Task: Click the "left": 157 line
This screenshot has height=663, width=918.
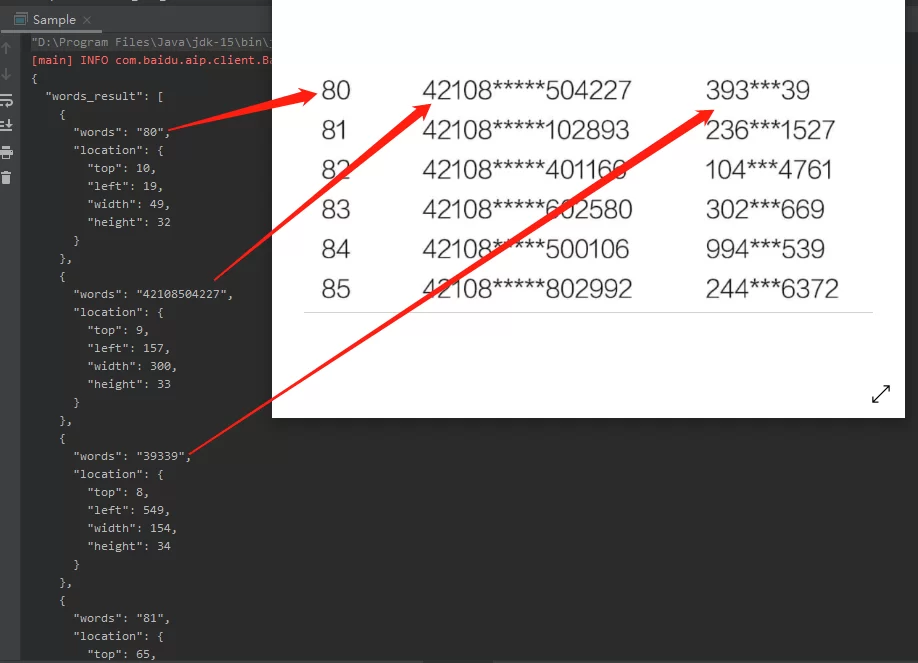Action: coord(129,348)
